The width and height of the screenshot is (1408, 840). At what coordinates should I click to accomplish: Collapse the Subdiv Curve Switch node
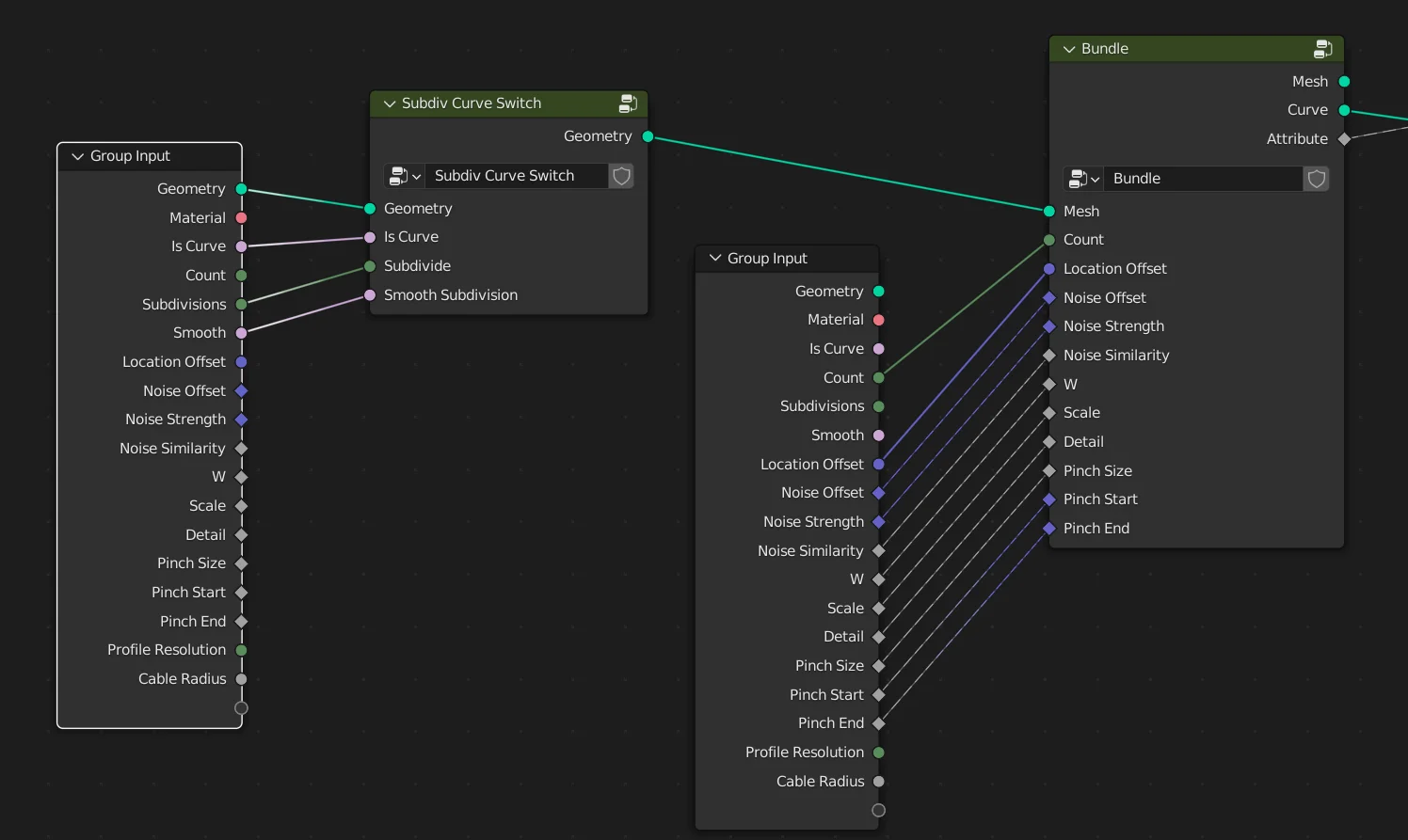[x=388, y=103]
